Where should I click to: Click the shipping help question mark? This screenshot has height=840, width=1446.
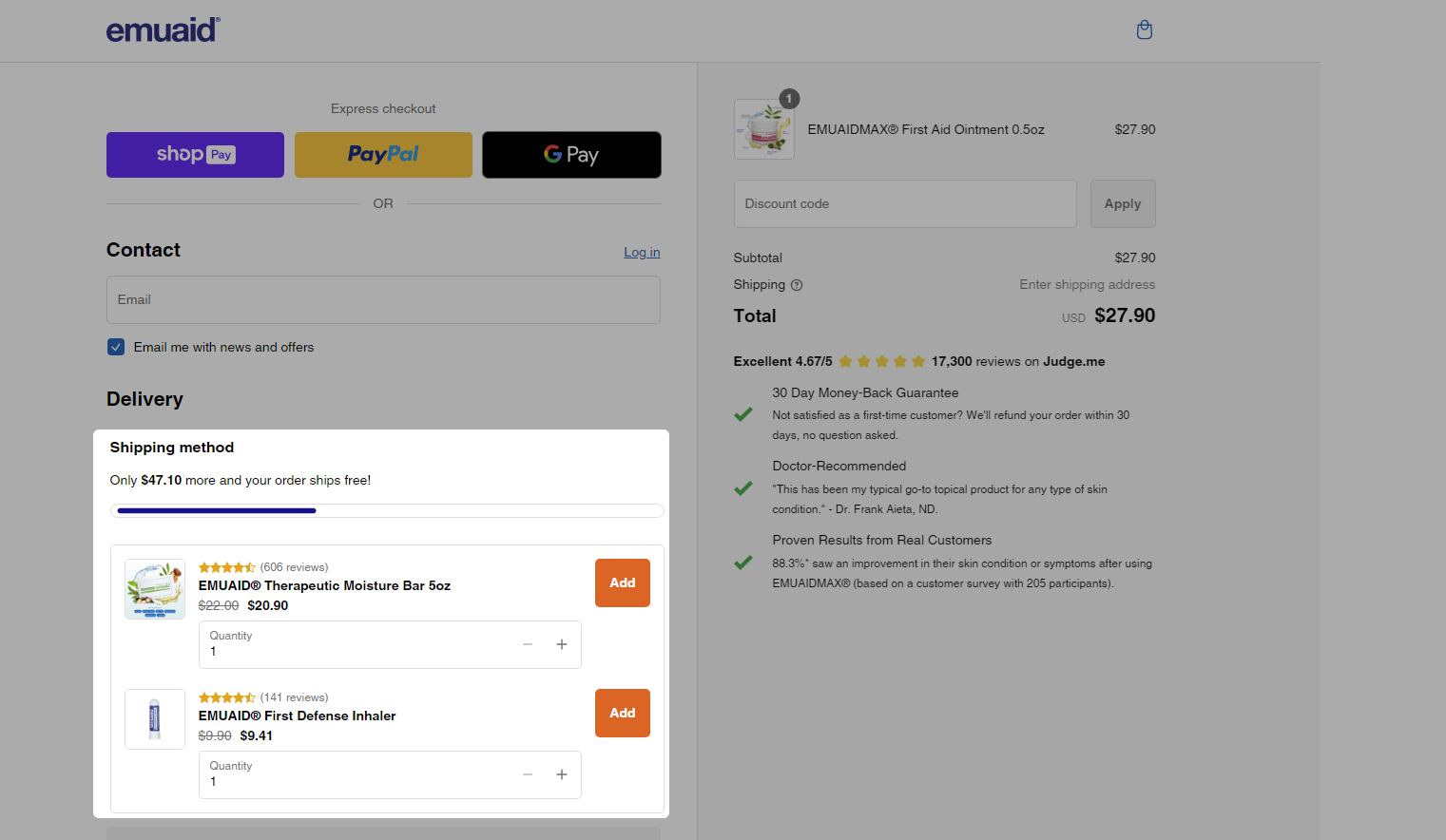point(797,284)
